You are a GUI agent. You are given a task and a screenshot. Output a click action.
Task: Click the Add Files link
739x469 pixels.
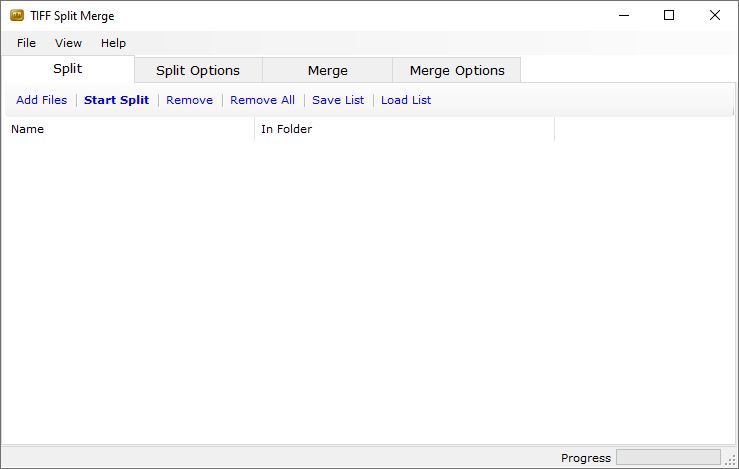pyautogui.click(x=41, y=100)
